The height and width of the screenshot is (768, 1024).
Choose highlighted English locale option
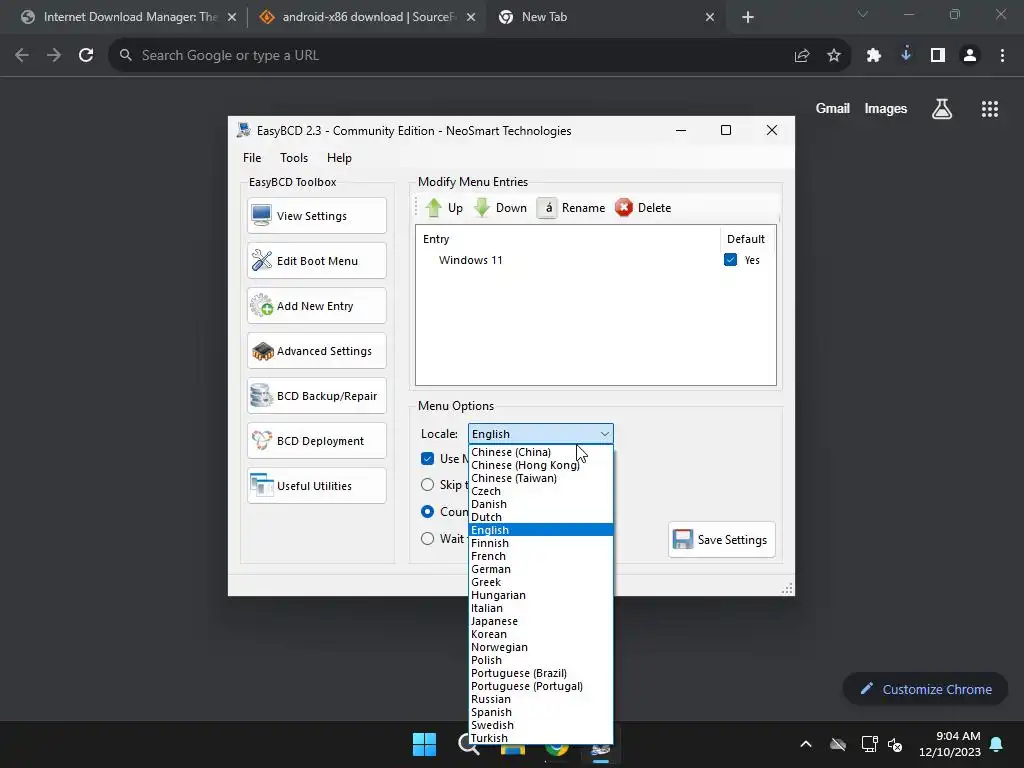(541, 530)
